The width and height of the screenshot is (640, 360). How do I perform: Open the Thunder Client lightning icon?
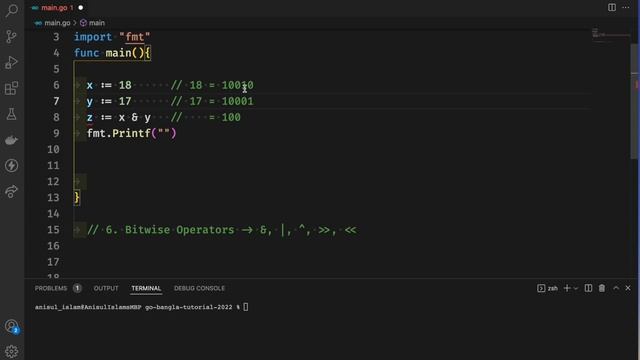tap(11, 166)
